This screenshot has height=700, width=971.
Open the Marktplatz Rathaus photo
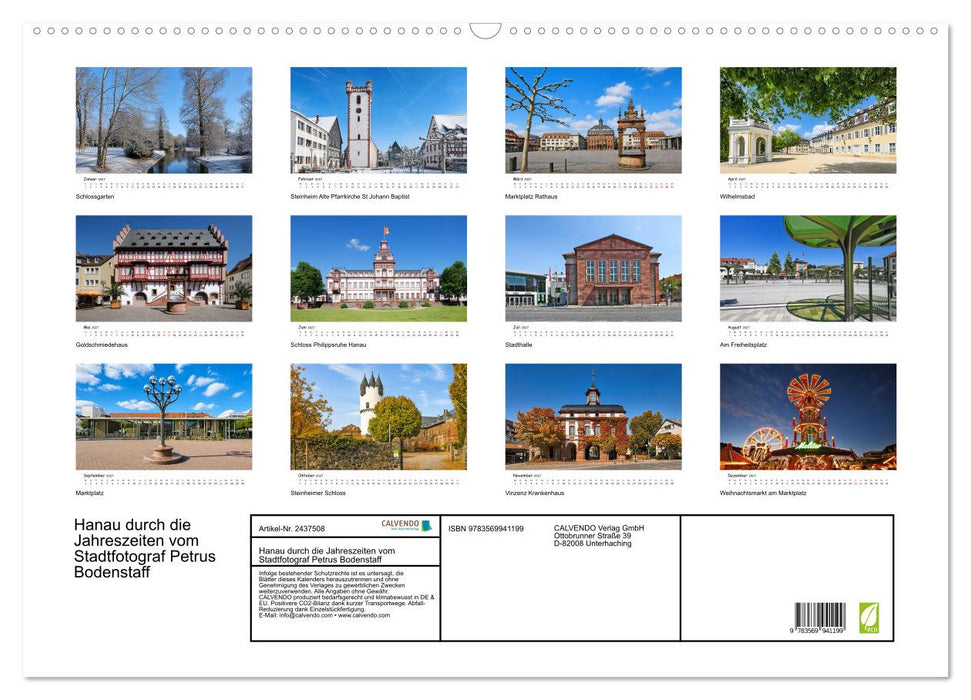593,120
